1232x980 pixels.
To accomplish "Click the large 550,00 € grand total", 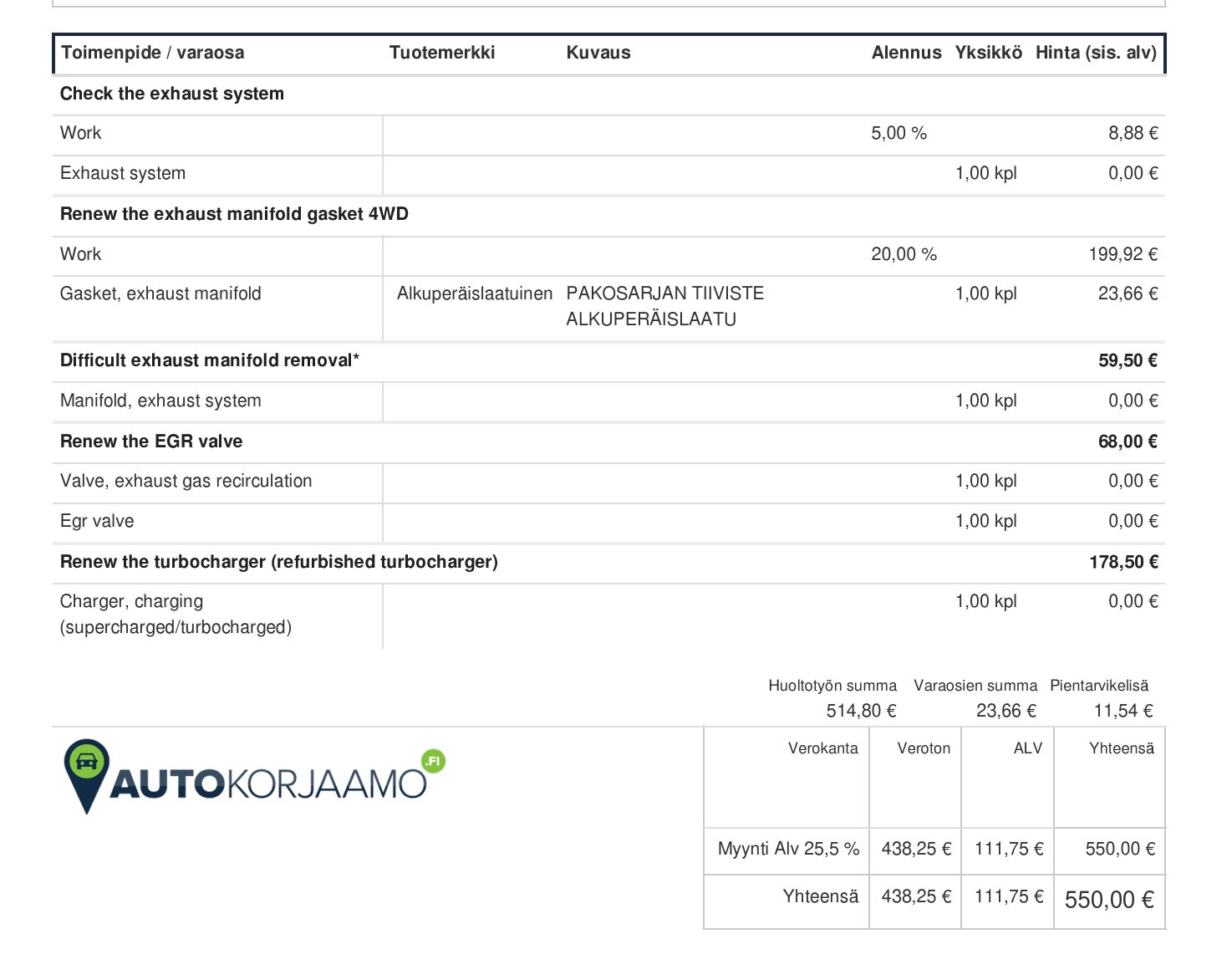I will (1109, 900).
